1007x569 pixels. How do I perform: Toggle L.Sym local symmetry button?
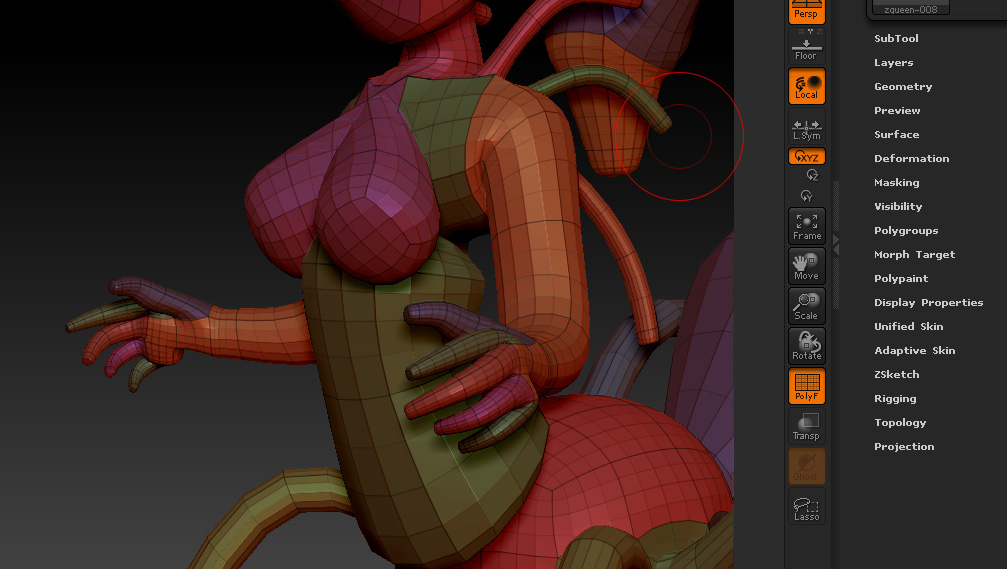pyautogui.click(x=806, y=126)
